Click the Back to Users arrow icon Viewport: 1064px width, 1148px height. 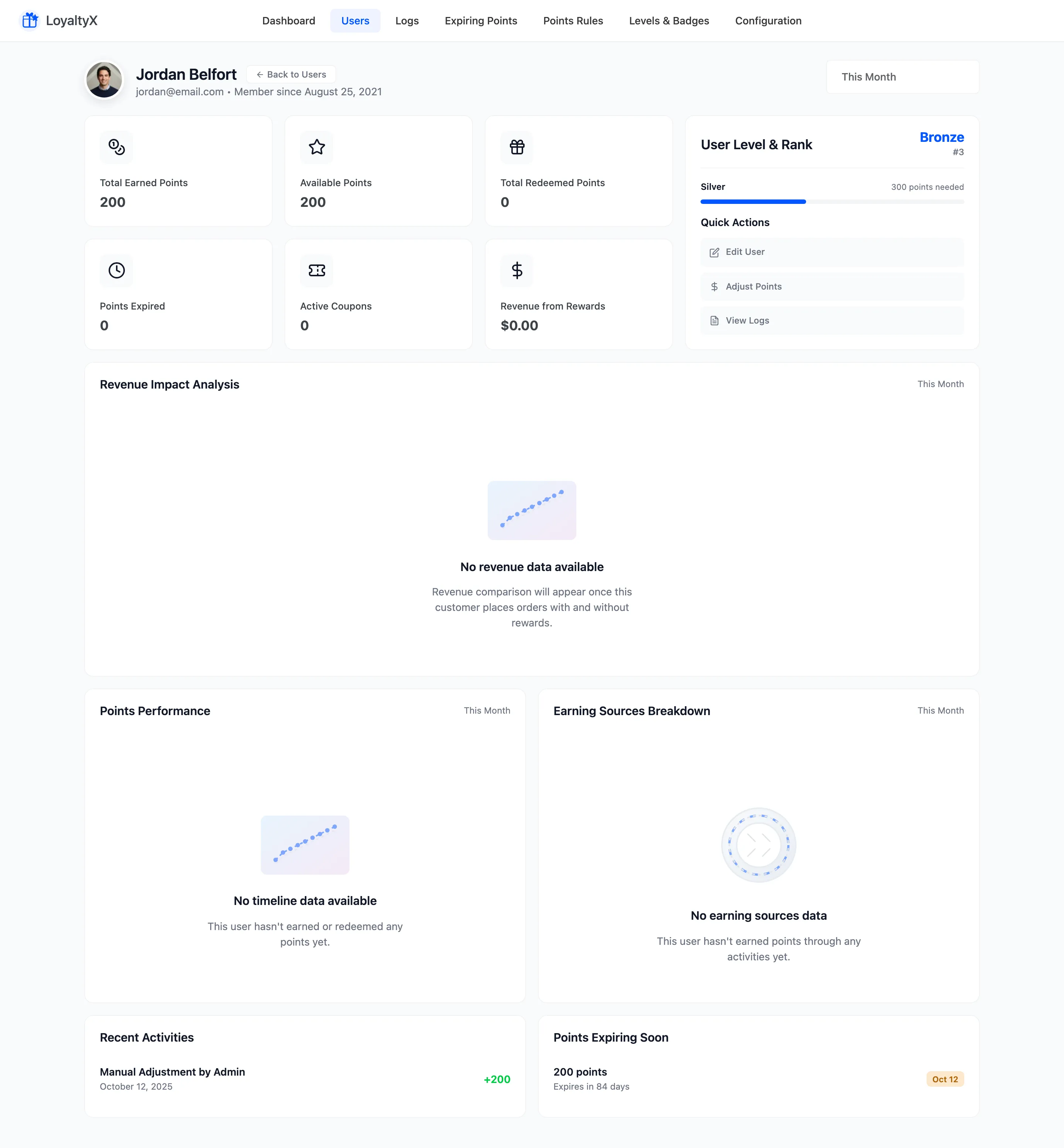tap(260, 75)
